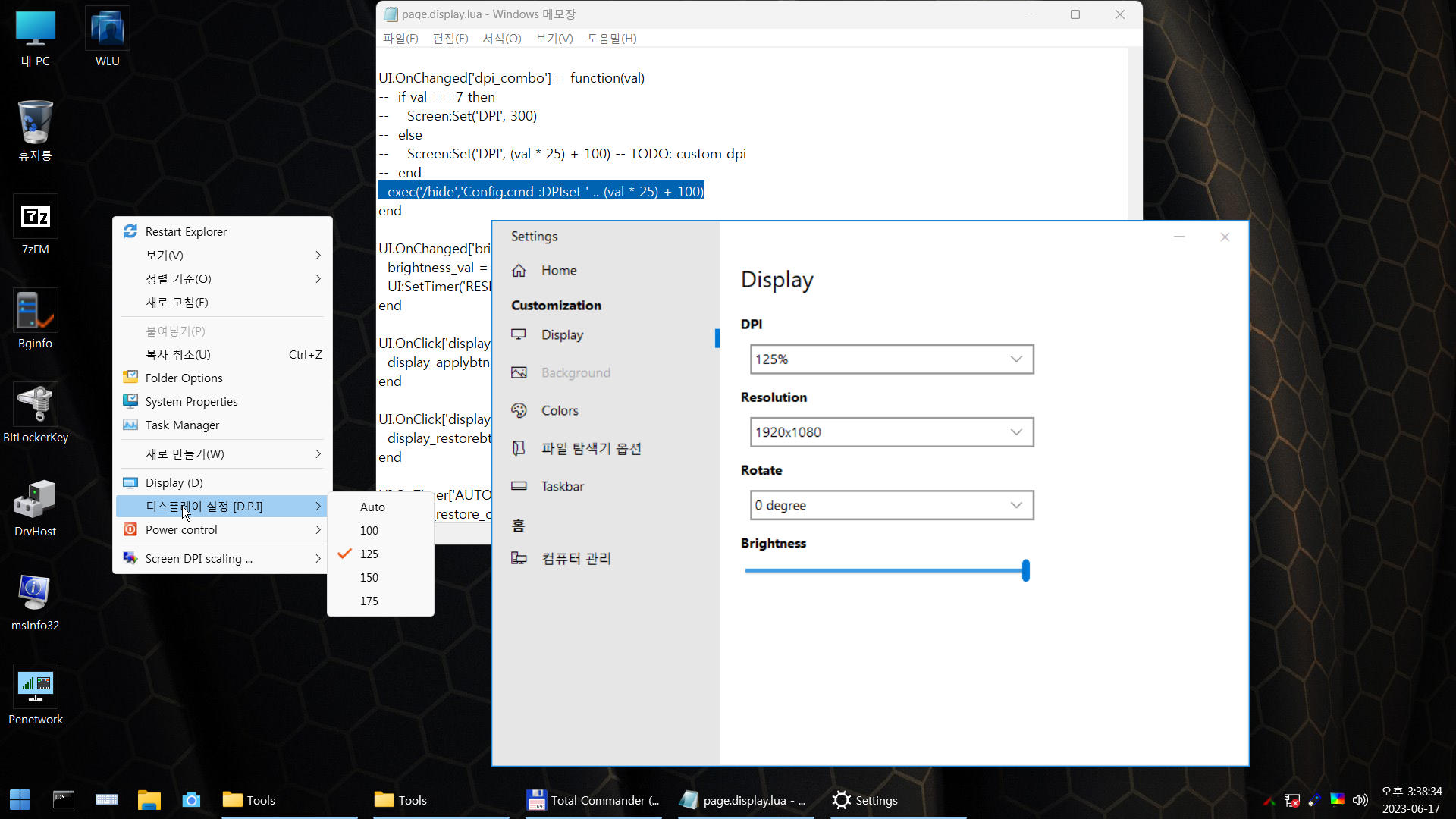Open the 보기(V) menu in Notepad menu bar
This screenshot has width=1456, height=819.
(x=554, y=38)
